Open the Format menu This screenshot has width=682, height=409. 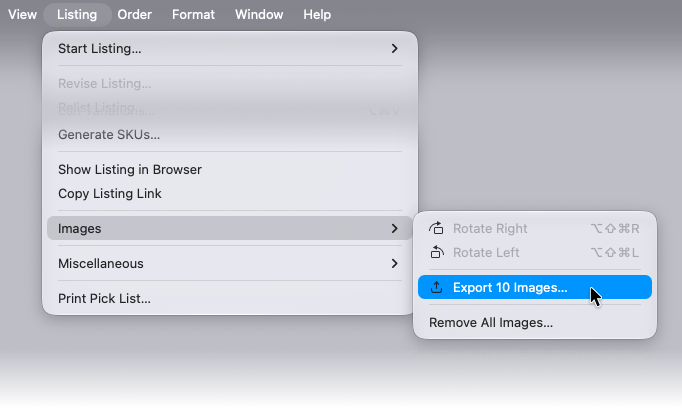[x=193, y=14]
